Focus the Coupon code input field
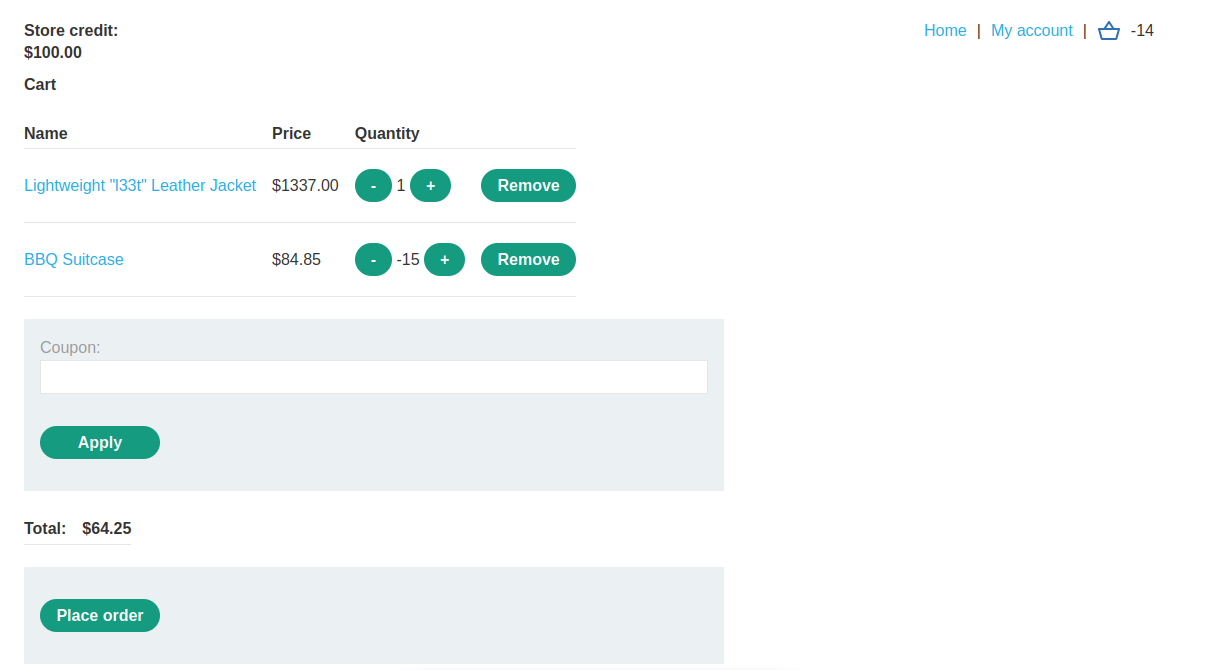 pyautogui.click(x=373, y=377)
